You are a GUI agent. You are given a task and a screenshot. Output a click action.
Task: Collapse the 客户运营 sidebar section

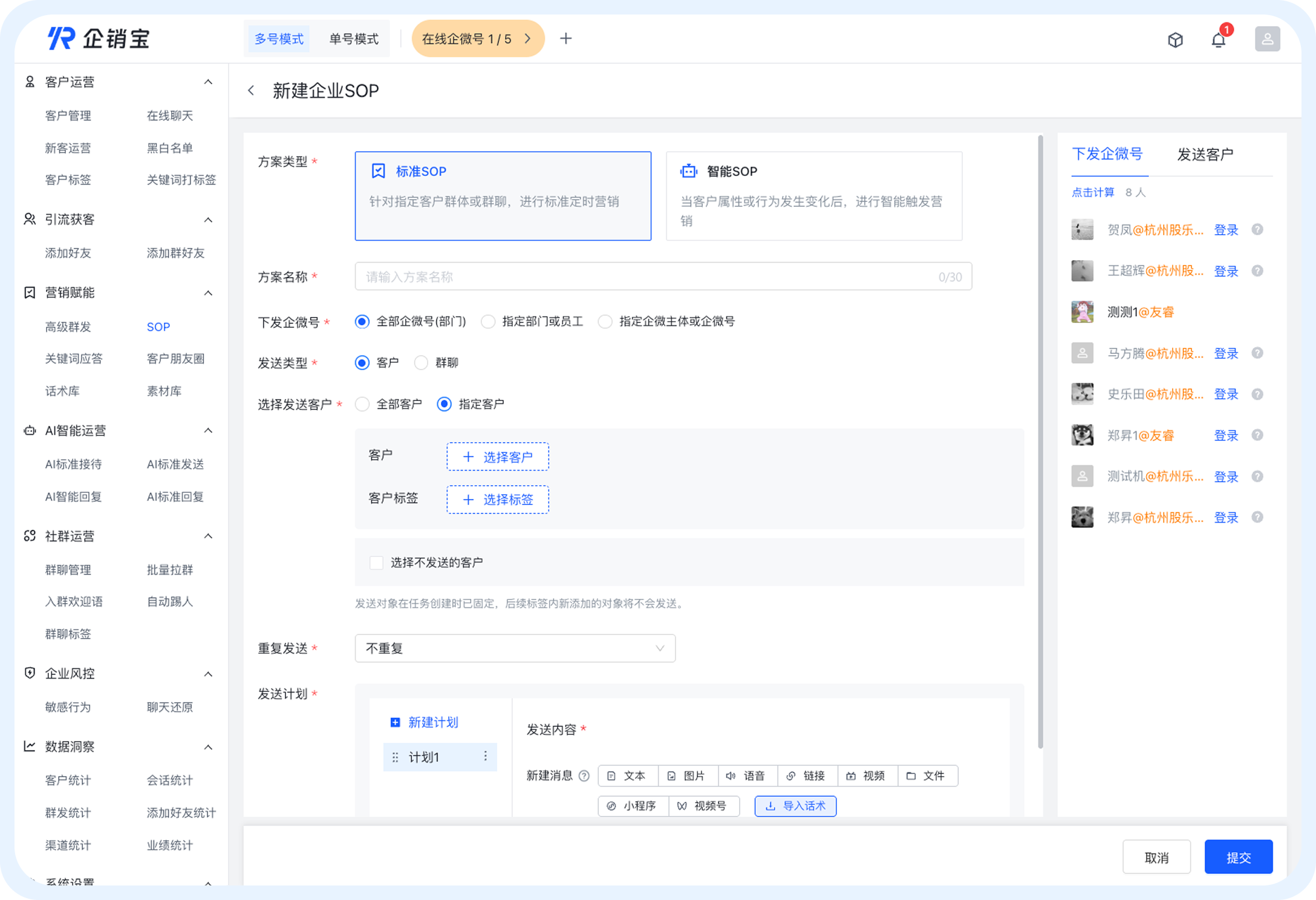coord(208,82)
